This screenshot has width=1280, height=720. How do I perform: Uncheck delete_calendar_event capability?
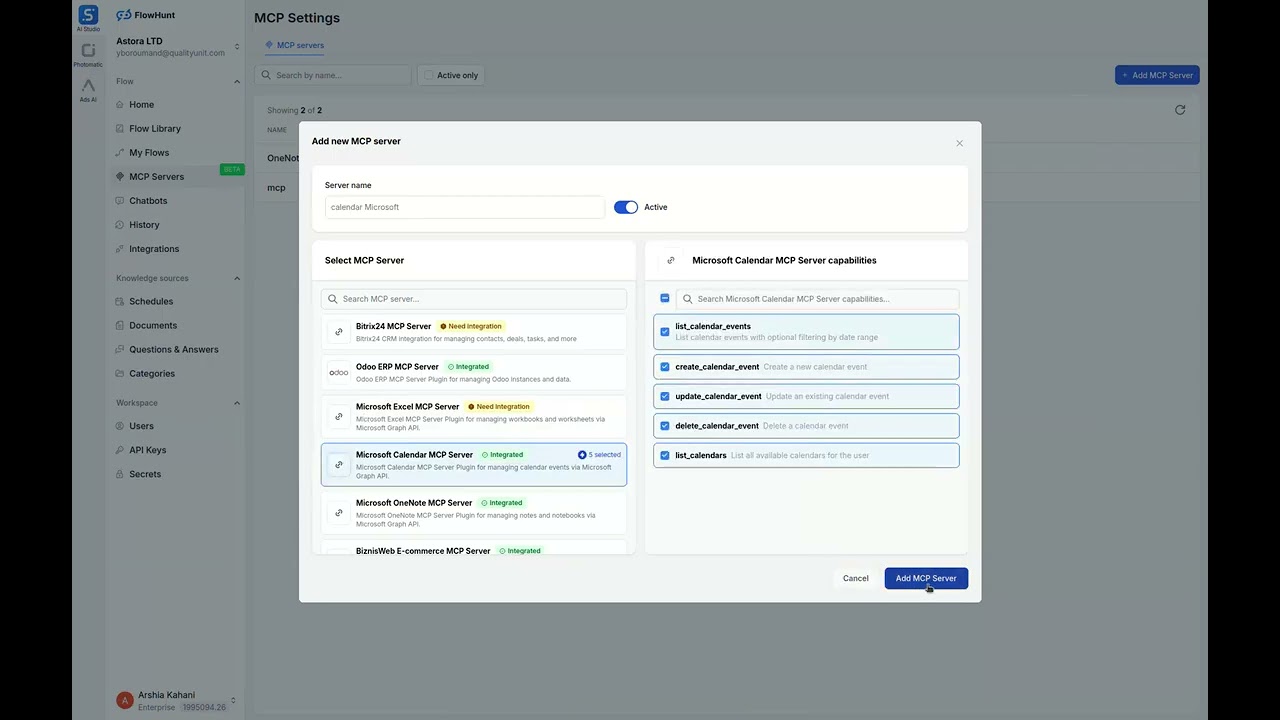(665, 426)
